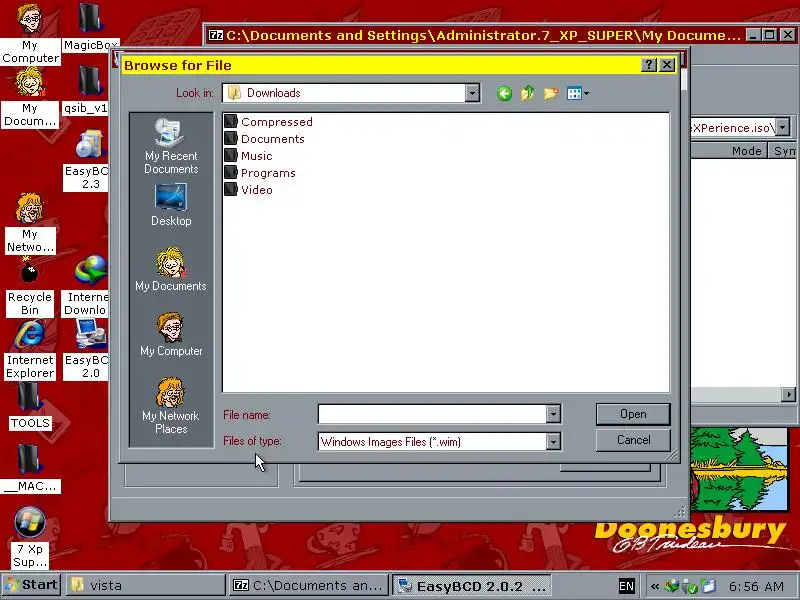This screenshot has width=800, height=600.
Task: Expand the Look in Downloads dropdown
Action: [x=472, y=93]
